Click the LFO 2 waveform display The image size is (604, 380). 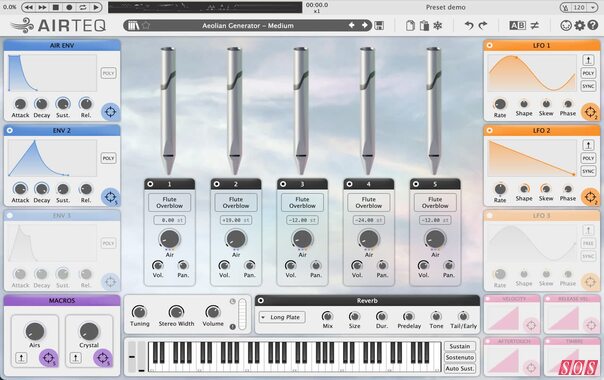[x=532, y=158]
